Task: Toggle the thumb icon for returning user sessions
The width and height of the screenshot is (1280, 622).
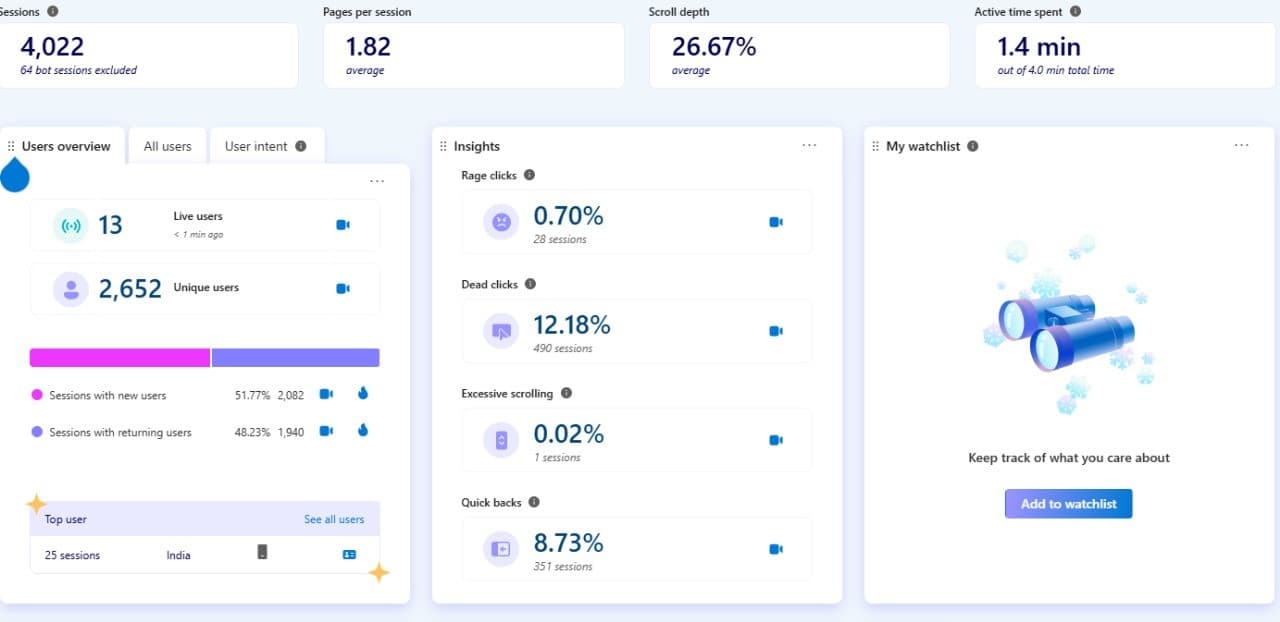Action: pyautogui.click(x=362, y=431)
